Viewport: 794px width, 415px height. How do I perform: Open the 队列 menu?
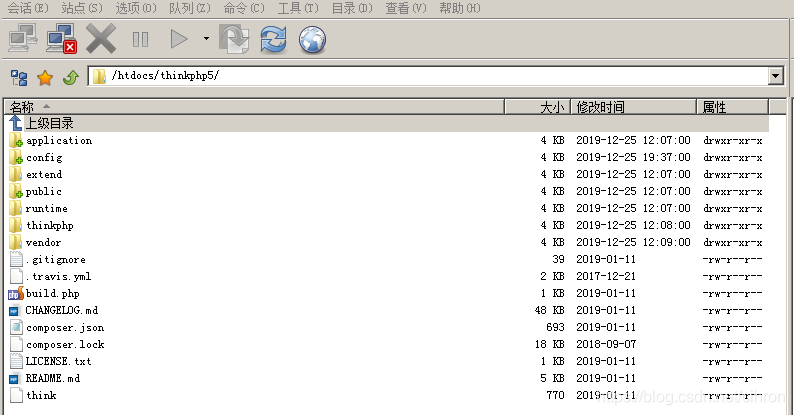[x=189, y=8]
